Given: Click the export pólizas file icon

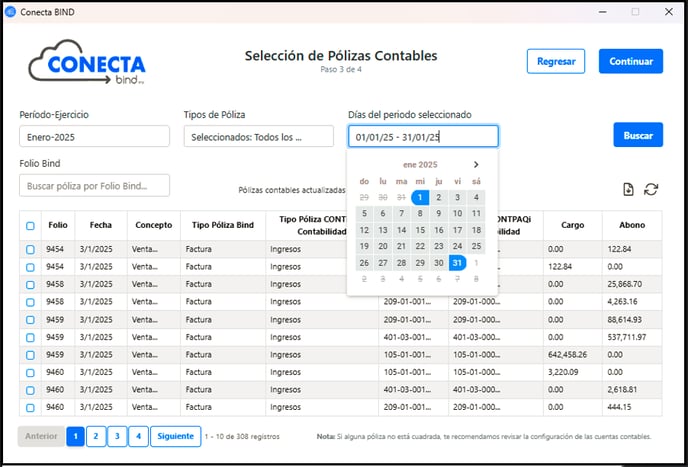Looking at the screenshot, I should pyautogui.click(x=628, y=190).
